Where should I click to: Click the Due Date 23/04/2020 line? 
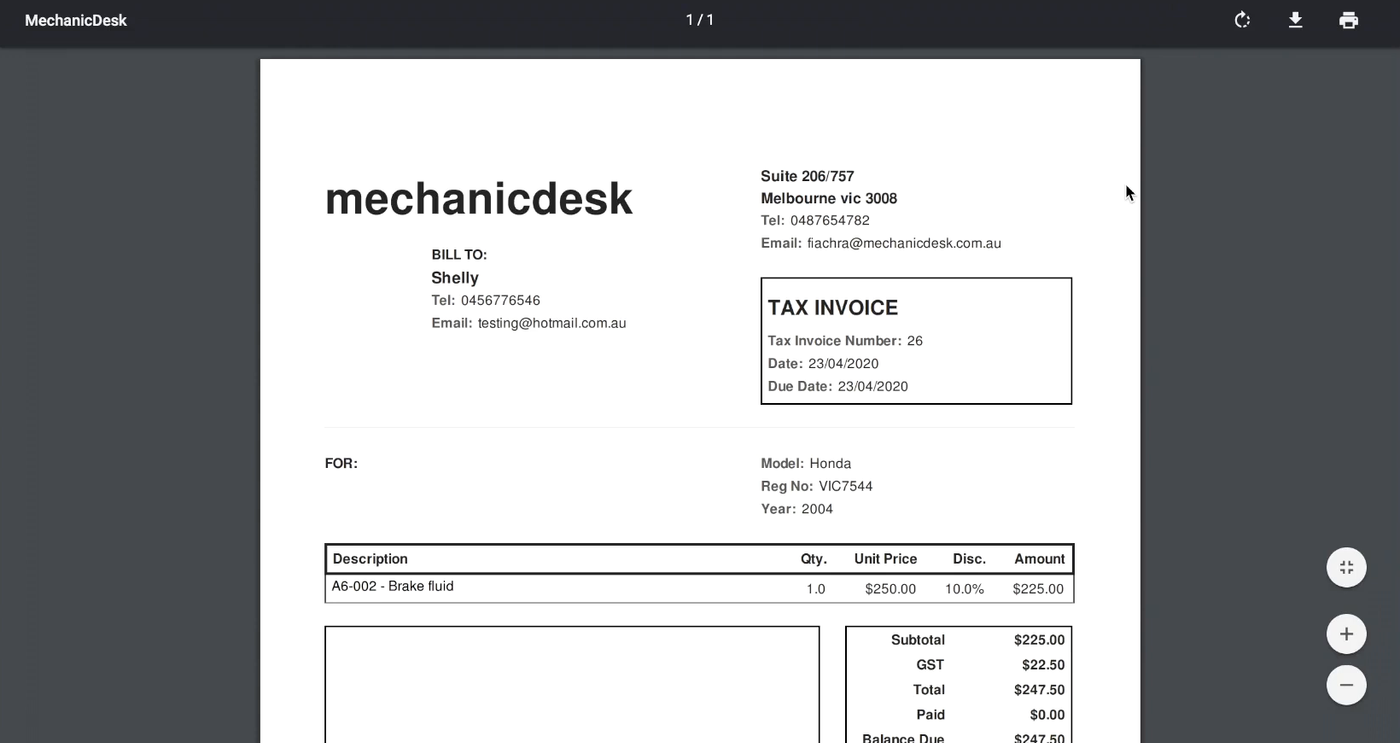pos(838,386)
